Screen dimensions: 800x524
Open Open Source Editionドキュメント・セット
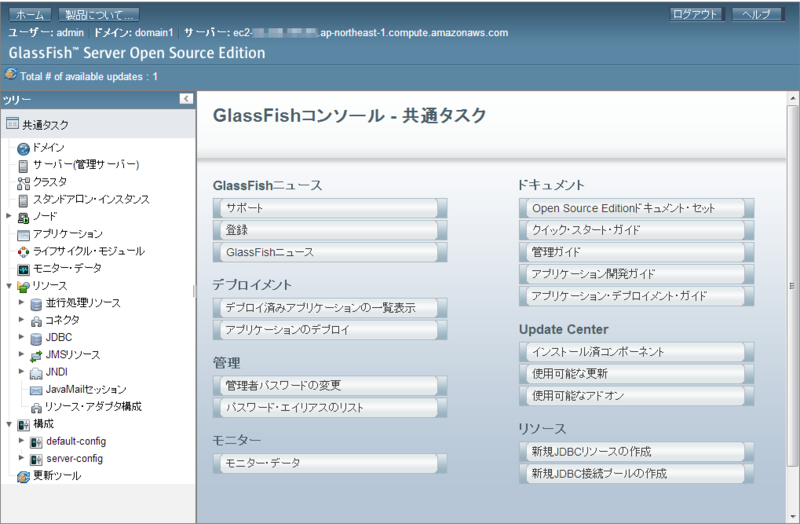(x=636, y=208)
